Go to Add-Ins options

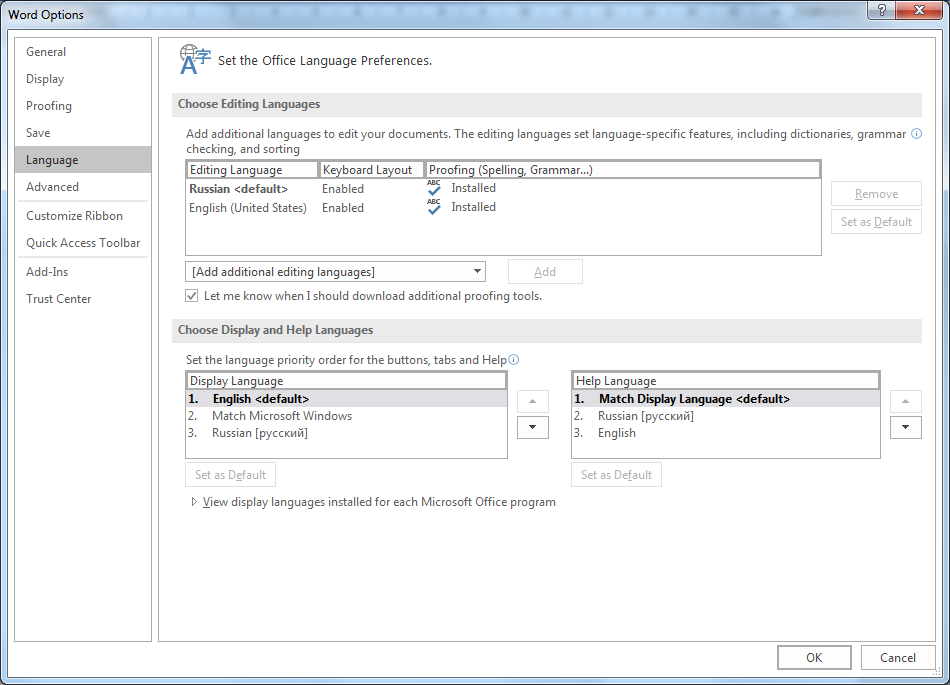click(x=83, y=272)
